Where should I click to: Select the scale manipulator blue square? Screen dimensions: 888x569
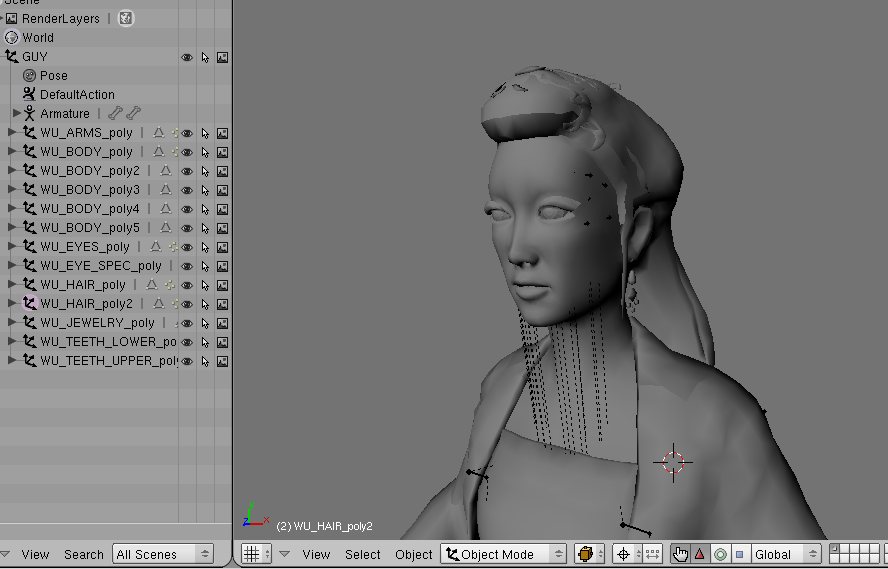coord(739,554)
